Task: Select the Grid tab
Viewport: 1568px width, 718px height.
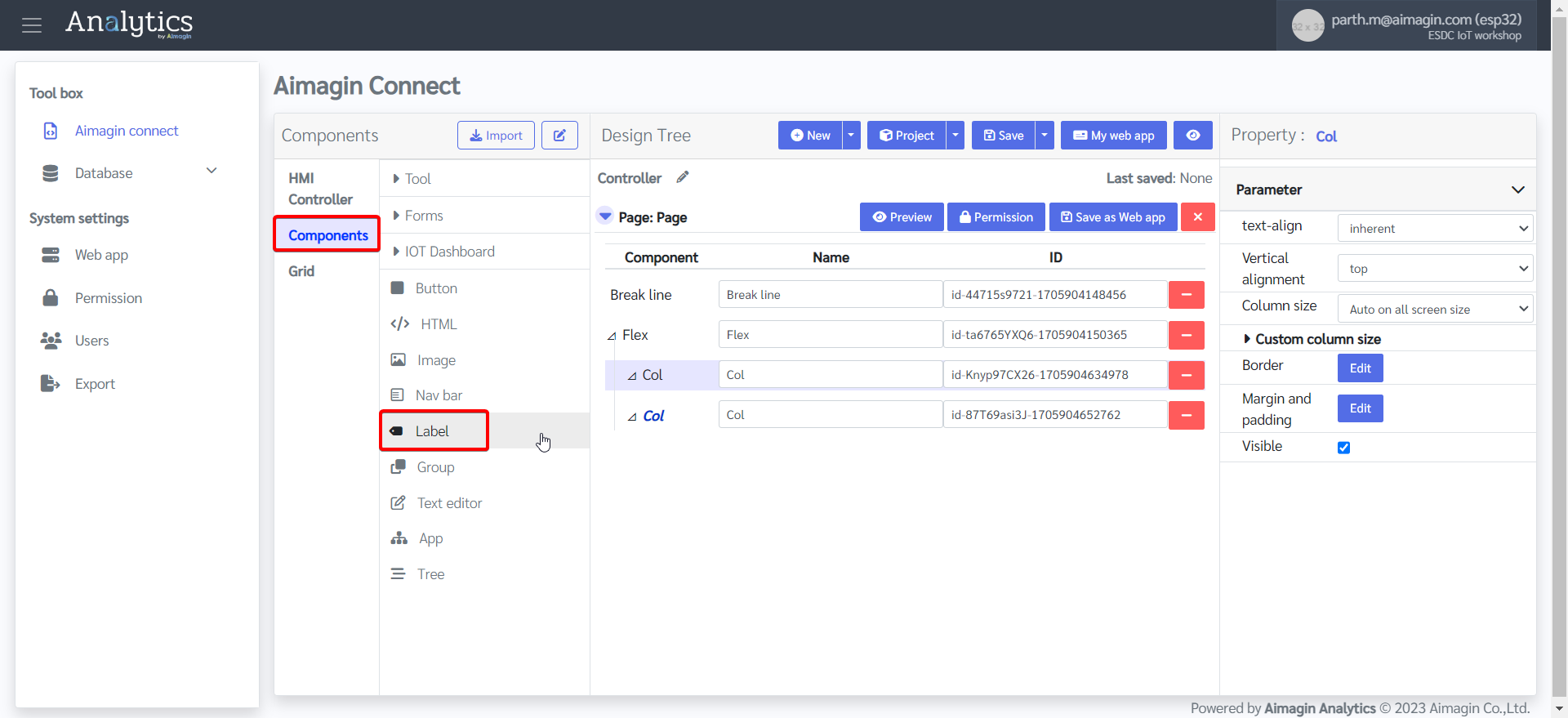Action: 301,271
